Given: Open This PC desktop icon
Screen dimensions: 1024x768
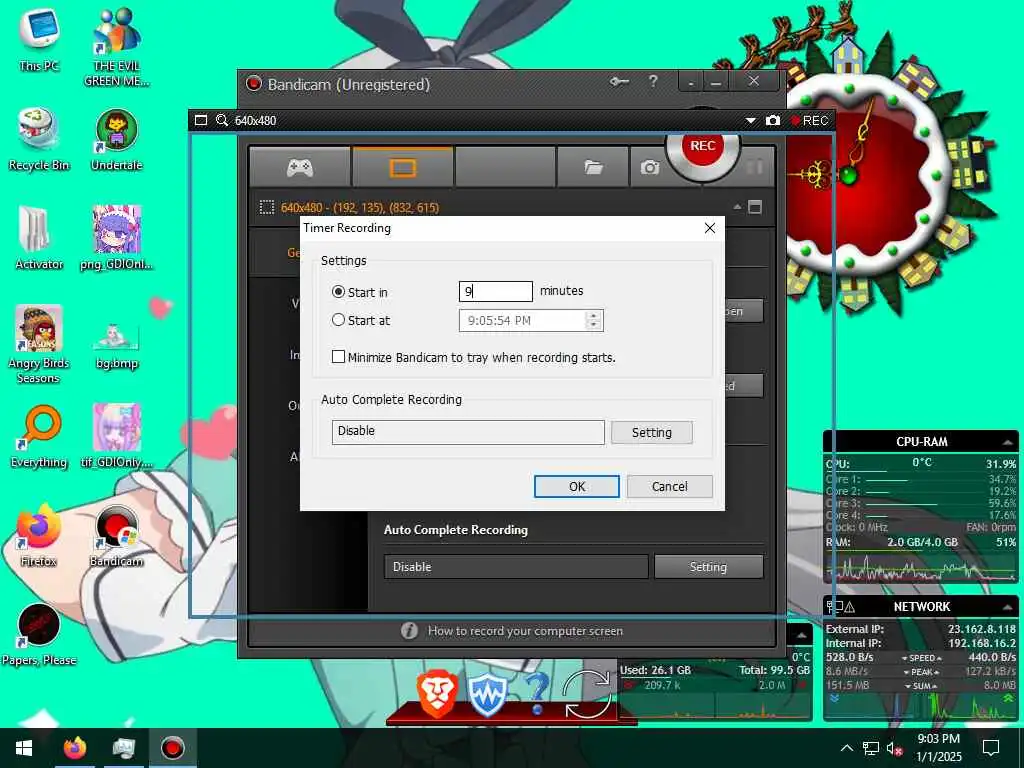Looking at the screenshot, I should pos(39,40).
